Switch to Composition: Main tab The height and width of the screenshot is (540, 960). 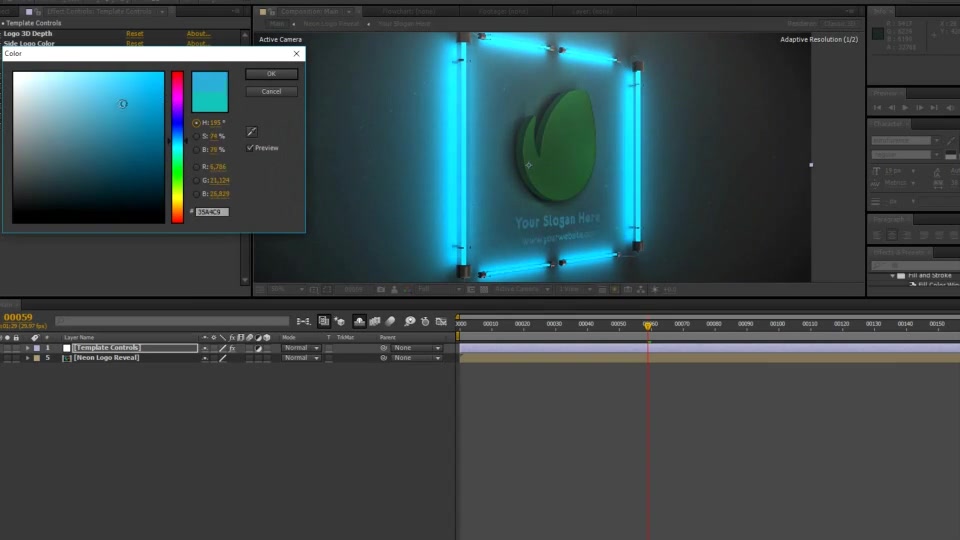click(310, 11)
